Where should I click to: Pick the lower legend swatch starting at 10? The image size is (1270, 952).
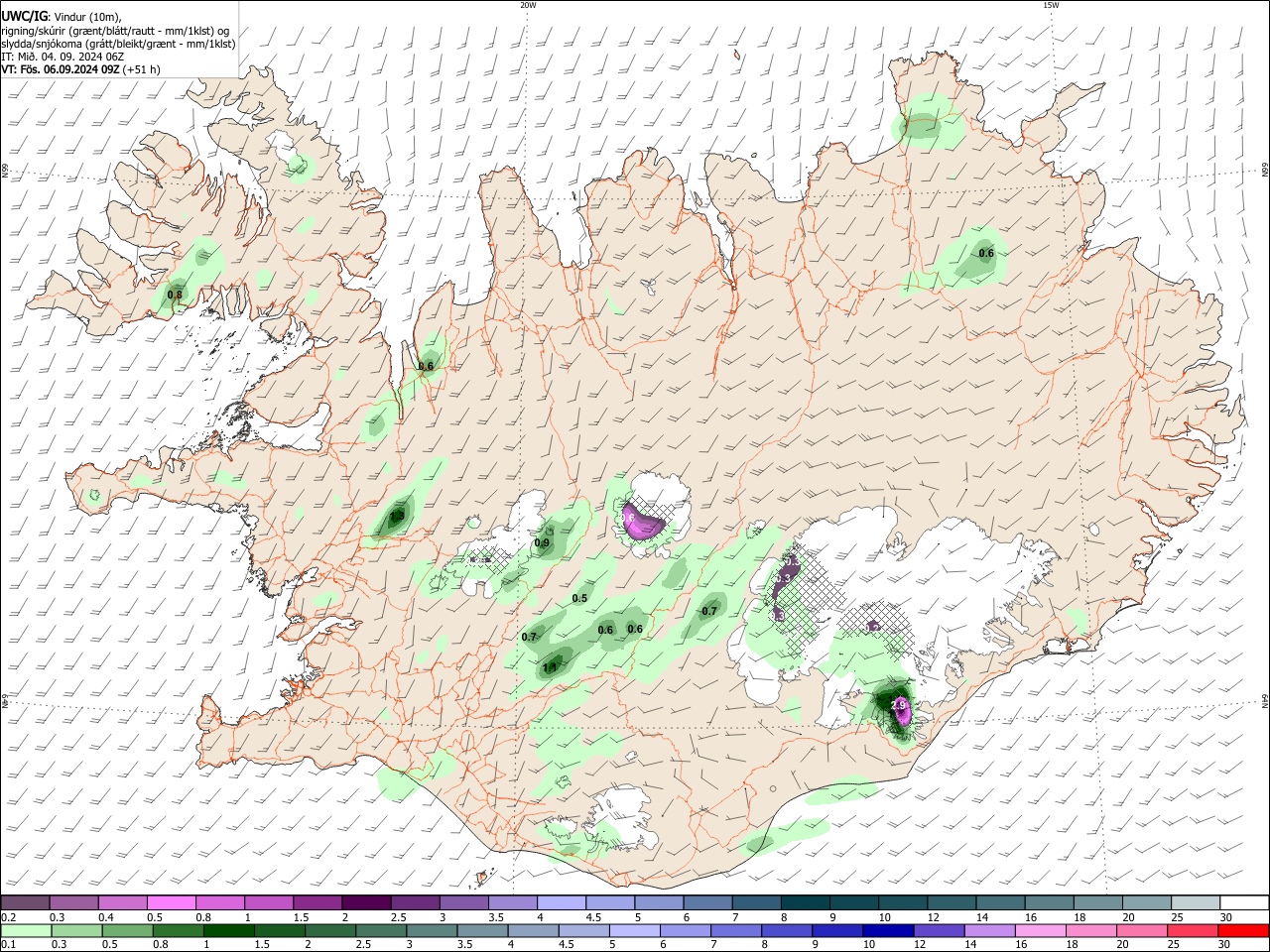point(886,930)
